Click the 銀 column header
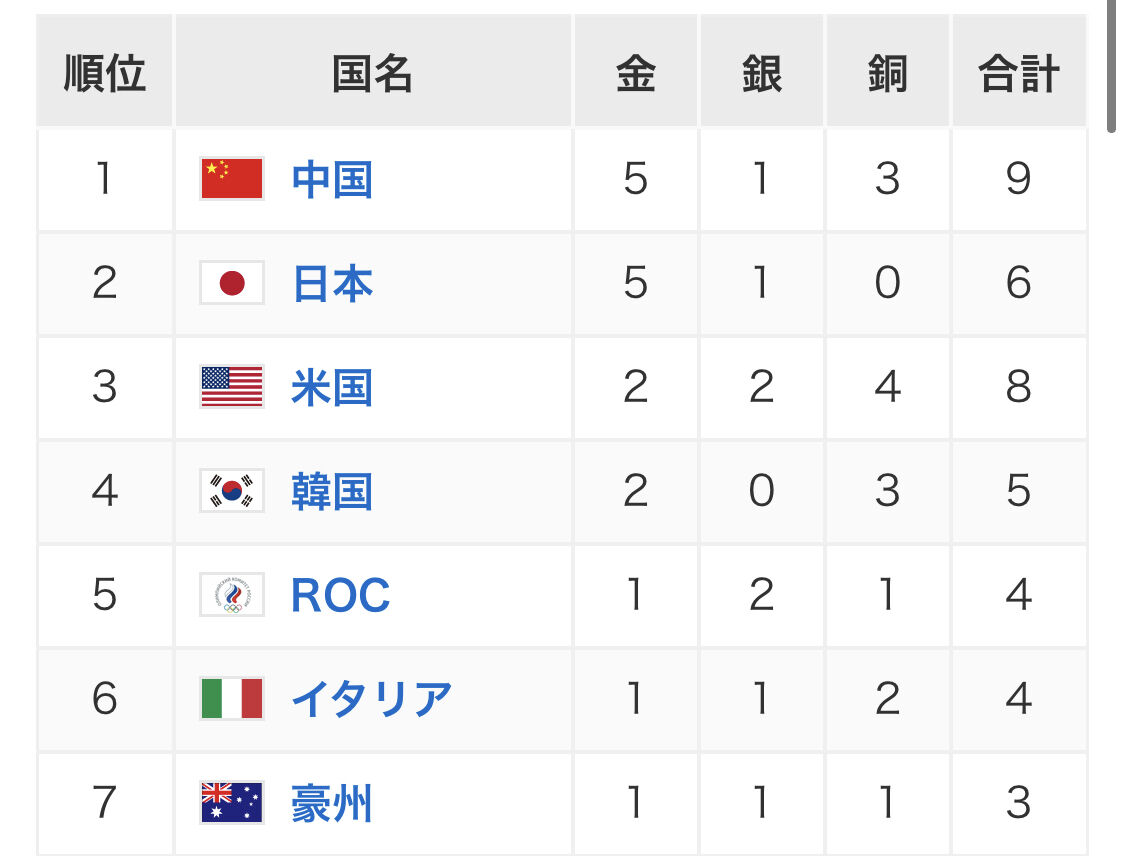The height and width of the screenshot is (856, 1125). point(761,73)
